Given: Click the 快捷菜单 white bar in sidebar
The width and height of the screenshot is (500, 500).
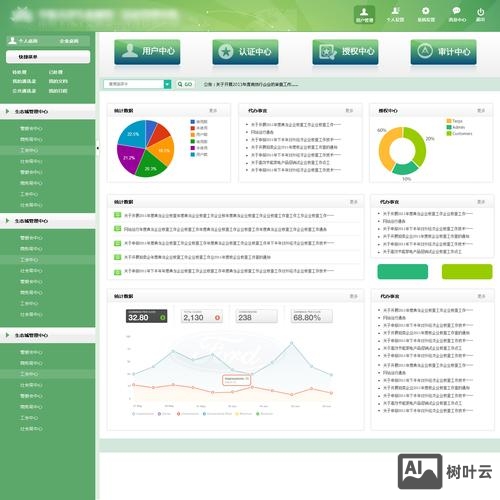Looking at the screenshot, I should (x=48, y=57).
